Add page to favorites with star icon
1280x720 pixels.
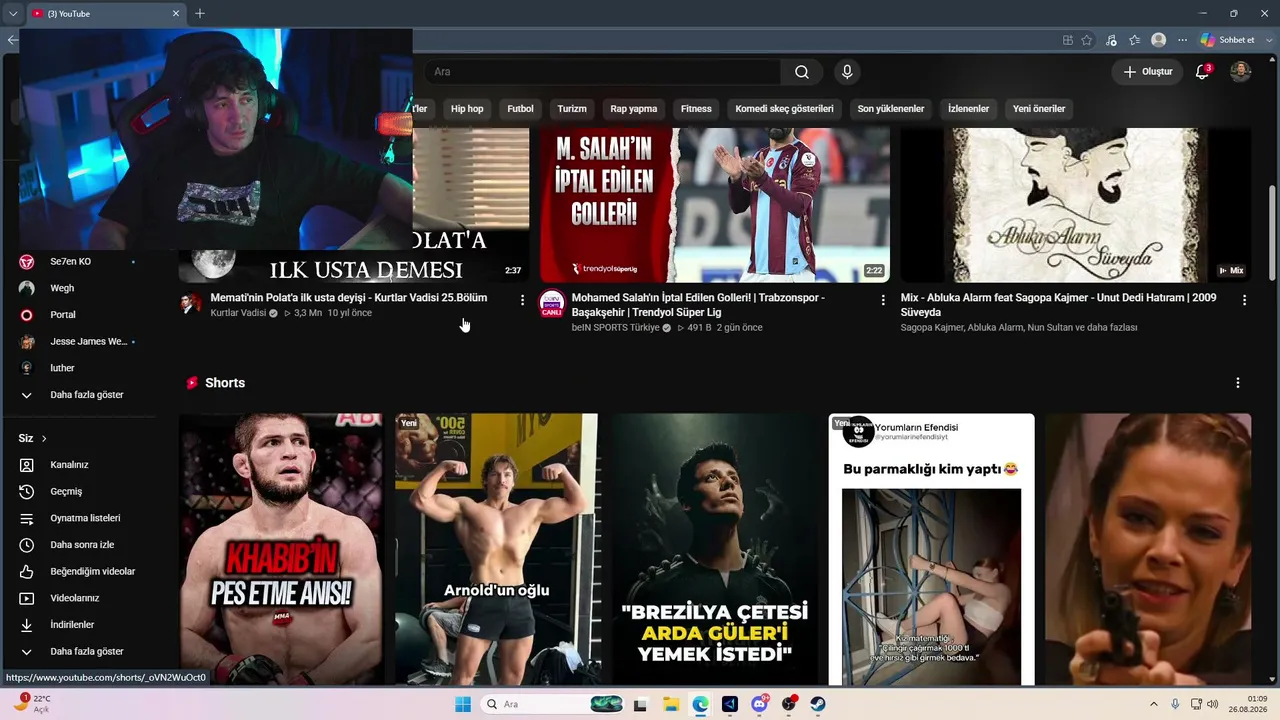[x=1086, y=40]
